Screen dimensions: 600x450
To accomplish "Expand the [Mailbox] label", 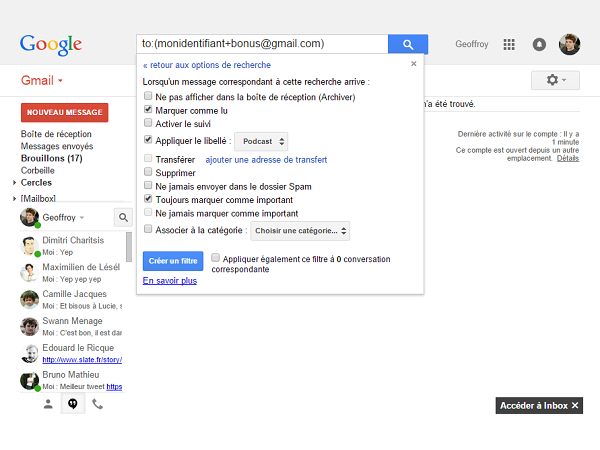I will (14, 199).
